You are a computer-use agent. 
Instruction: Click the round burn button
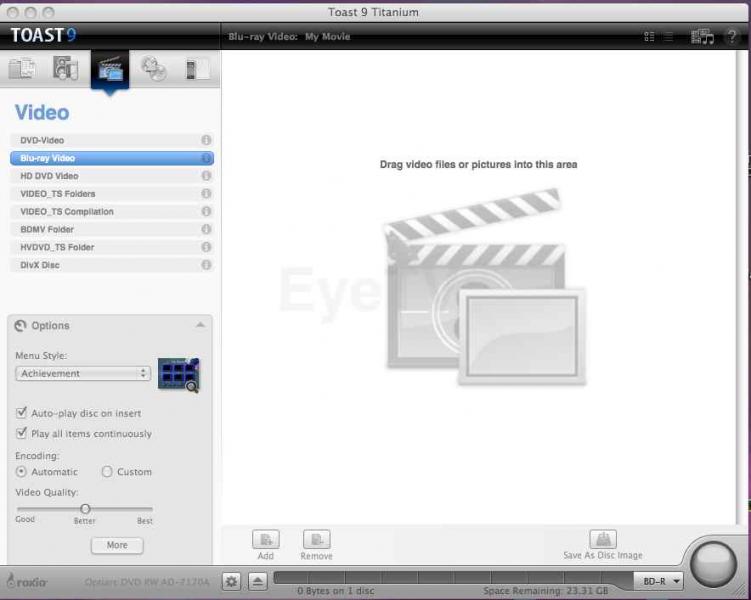pyautogui.click(x=713, y=564)
